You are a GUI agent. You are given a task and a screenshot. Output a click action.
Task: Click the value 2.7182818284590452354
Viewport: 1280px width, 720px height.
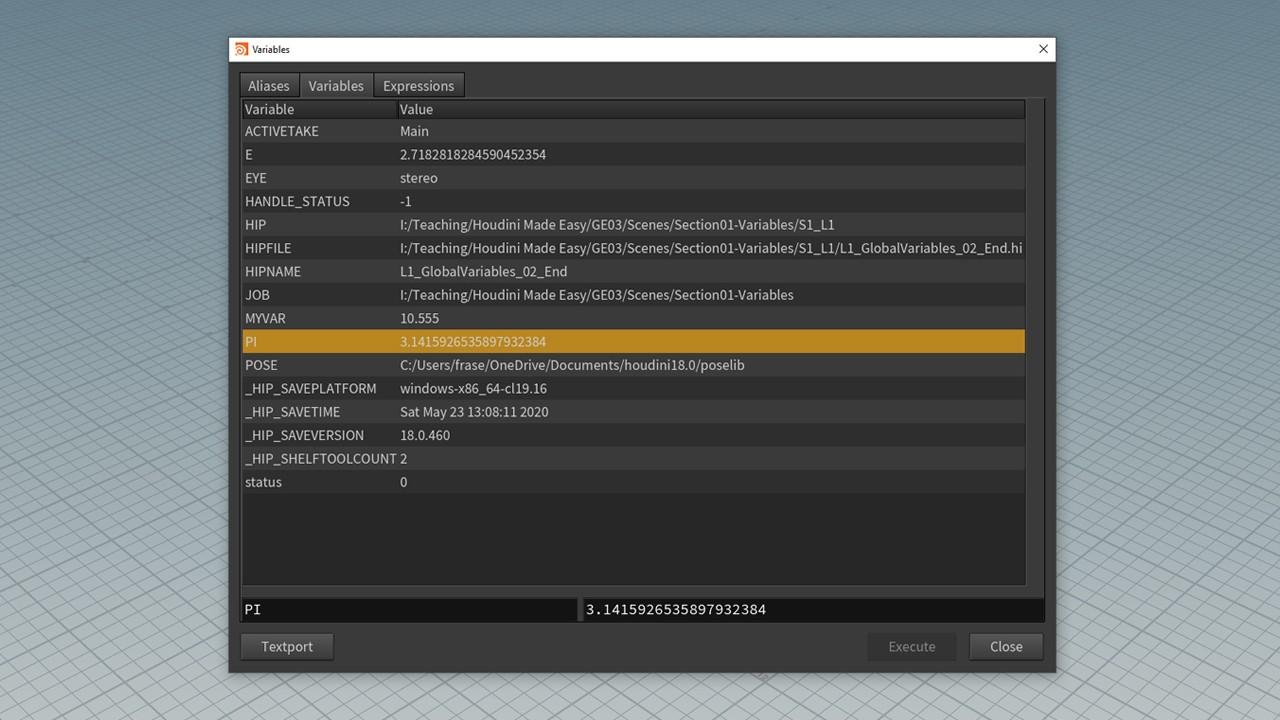coord(473,155)
